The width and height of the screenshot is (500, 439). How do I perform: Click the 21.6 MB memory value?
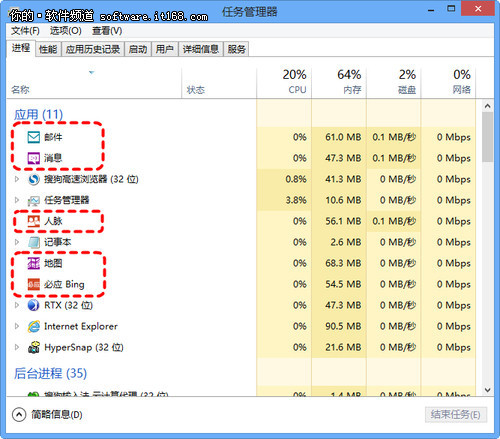(343, 347)
